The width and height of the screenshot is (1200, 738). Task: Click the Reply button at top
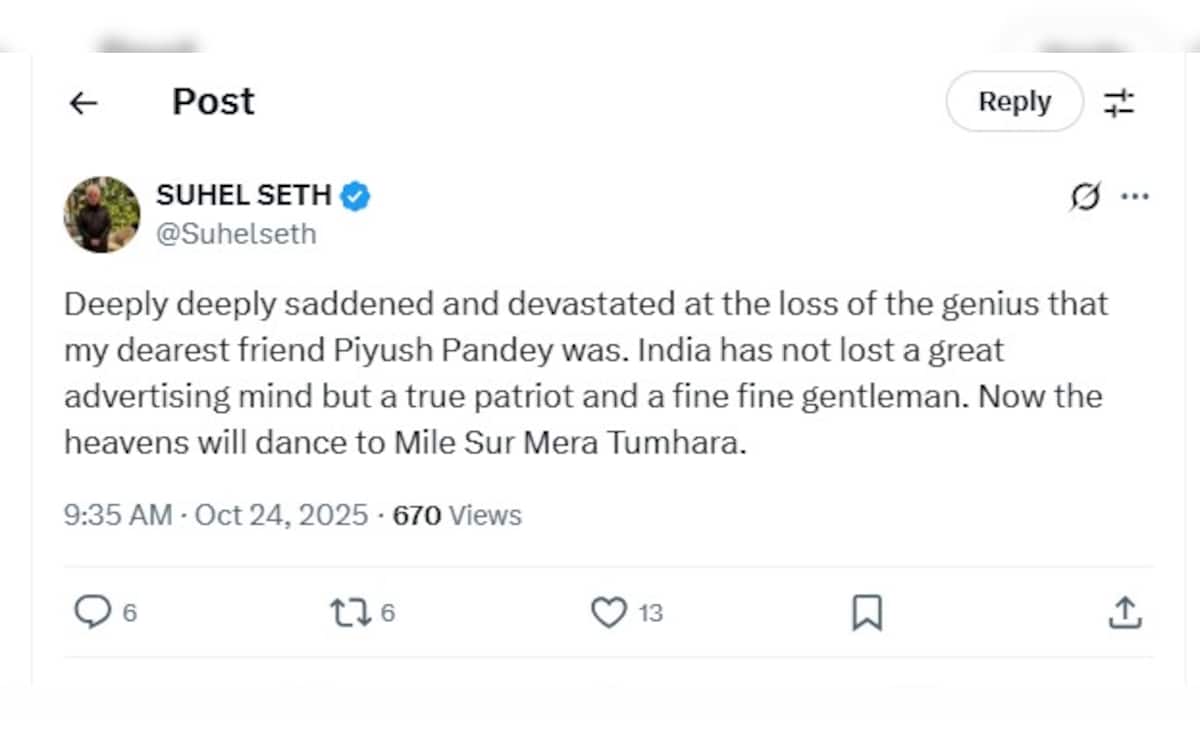pos(1014,102)
